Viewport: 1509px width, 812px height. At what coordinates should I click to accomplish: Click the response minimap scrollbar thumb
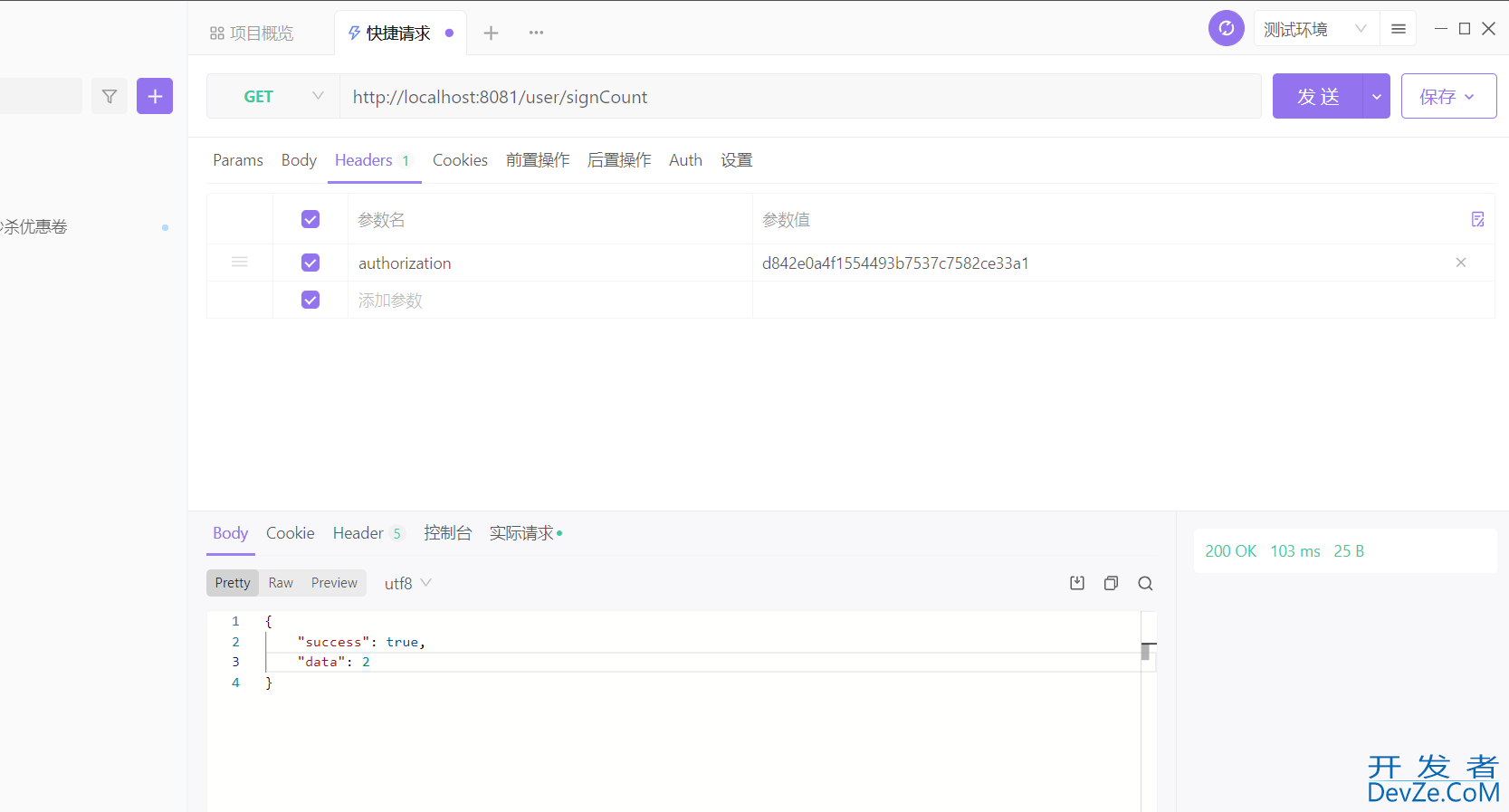coord(1146,652)
